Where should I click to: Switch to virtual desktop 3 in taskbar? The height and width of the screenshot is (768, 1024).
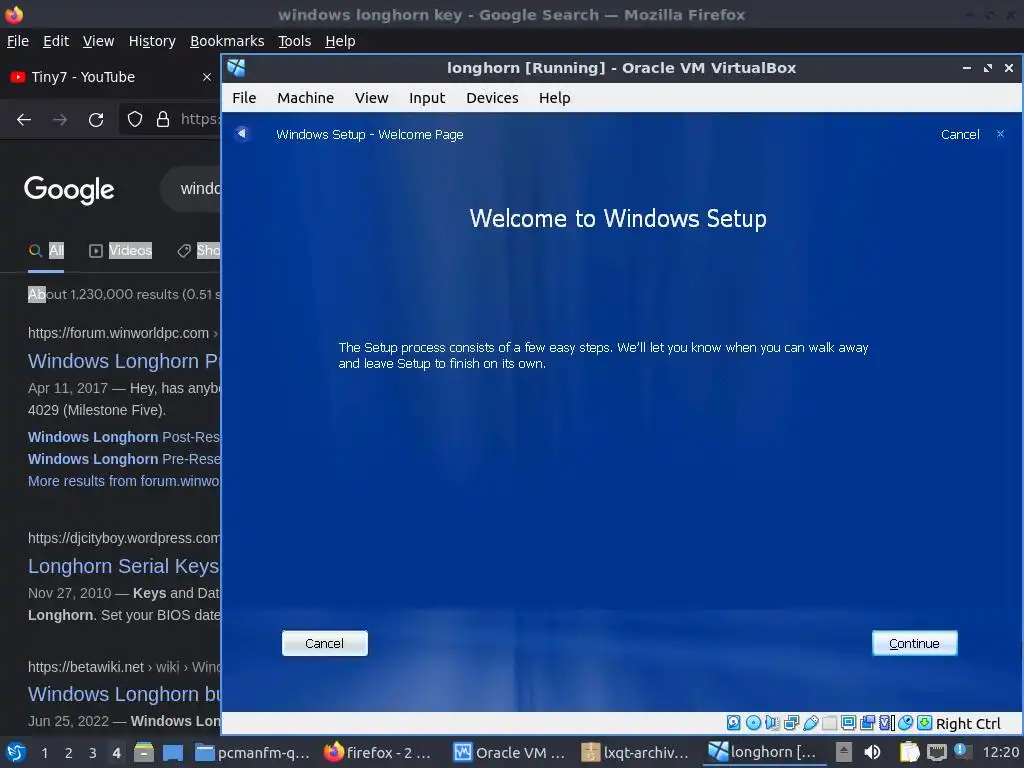[x=93, y=753]
